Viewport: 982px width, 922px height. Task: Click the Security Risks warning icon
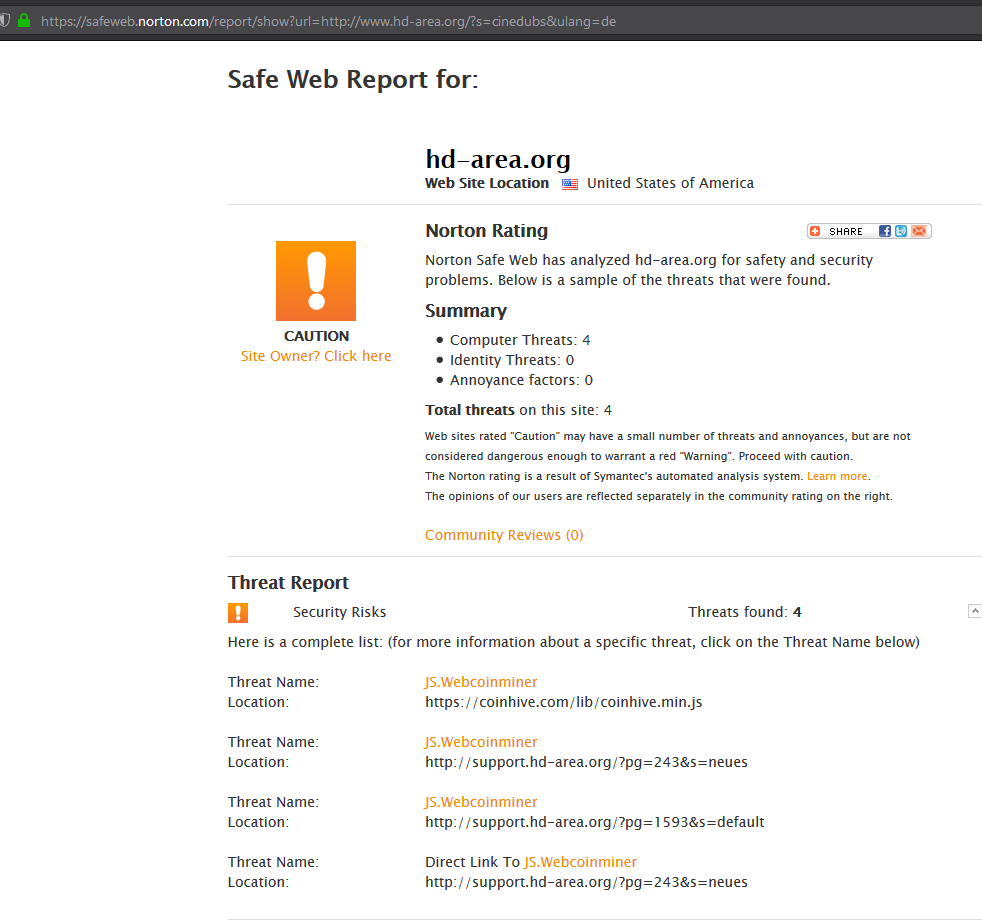tap(238, 613)
